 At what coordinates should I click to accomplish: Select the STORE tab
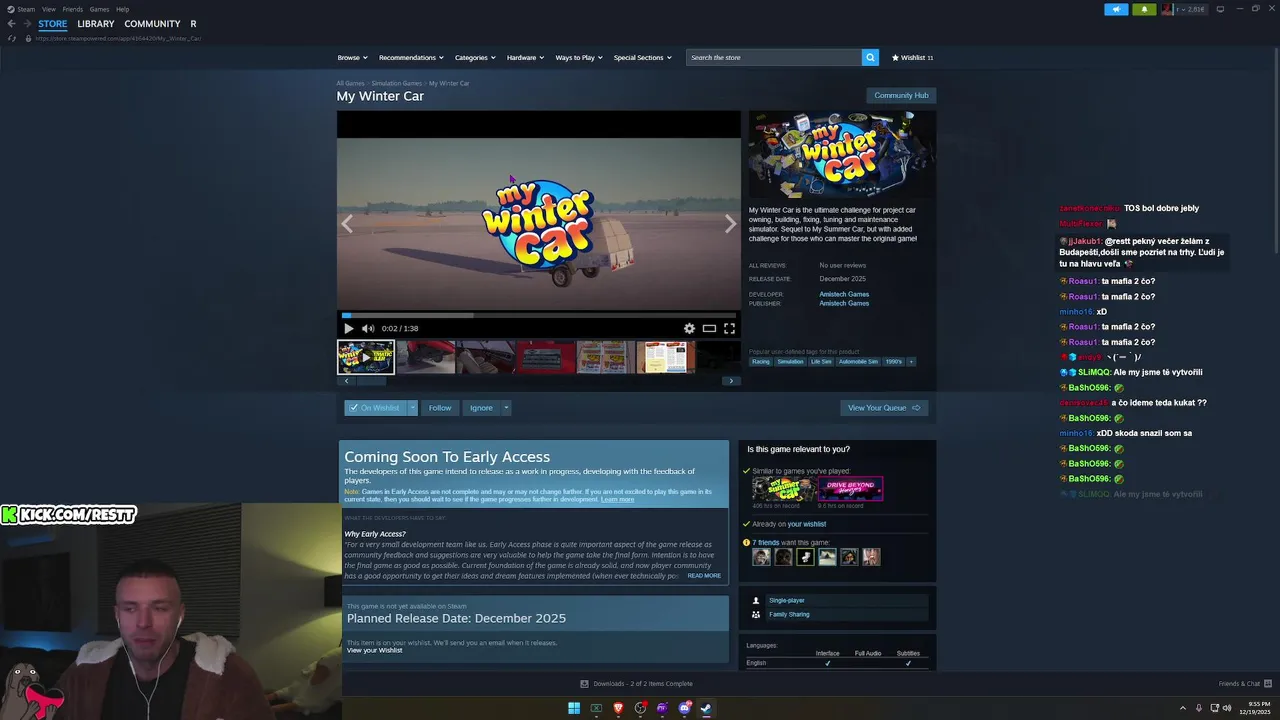click(53, 24)
